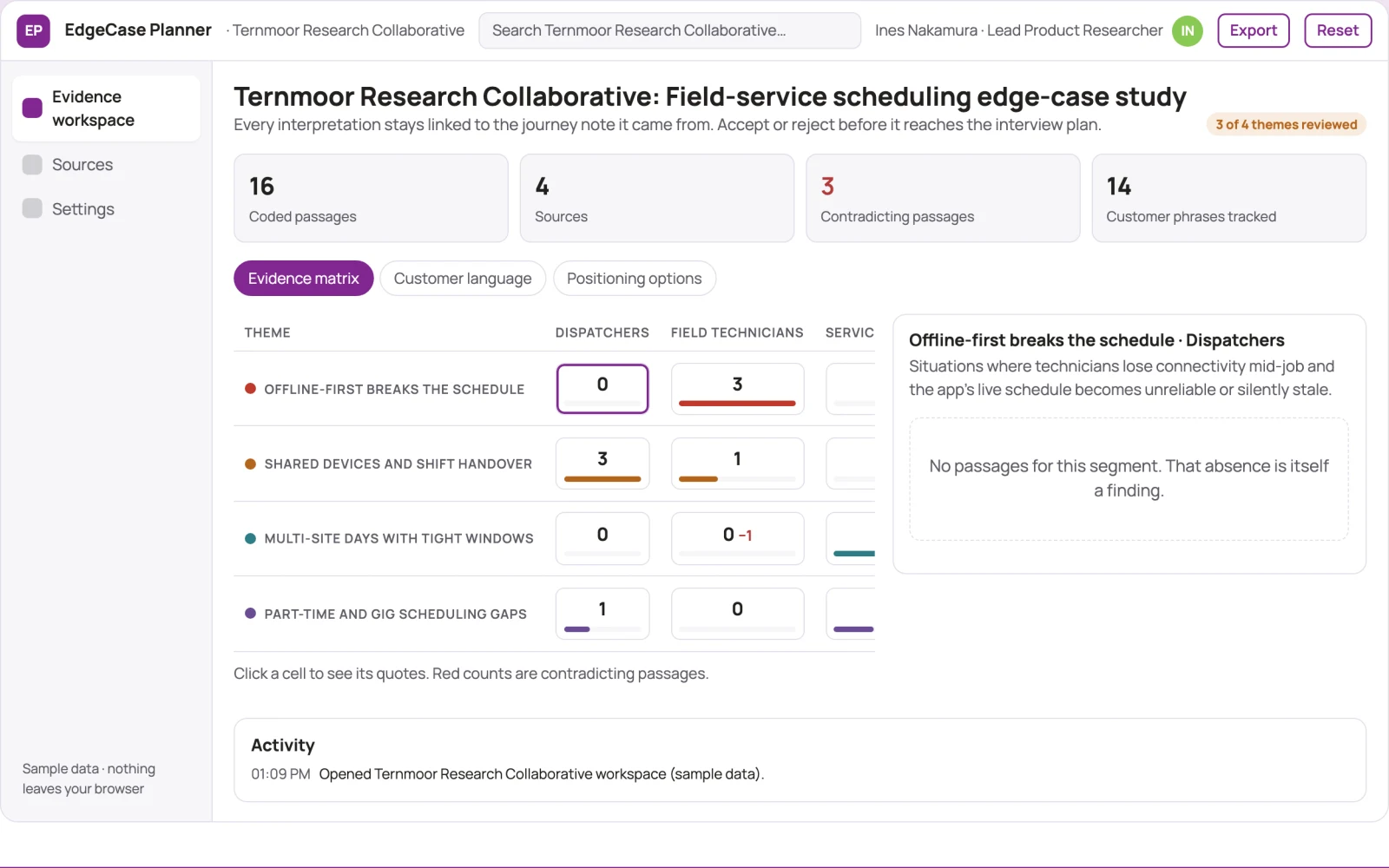The image size is (1389, 868).
Task: Click the 'No passages for this segment' message
Action: [x=1129, y=478]
